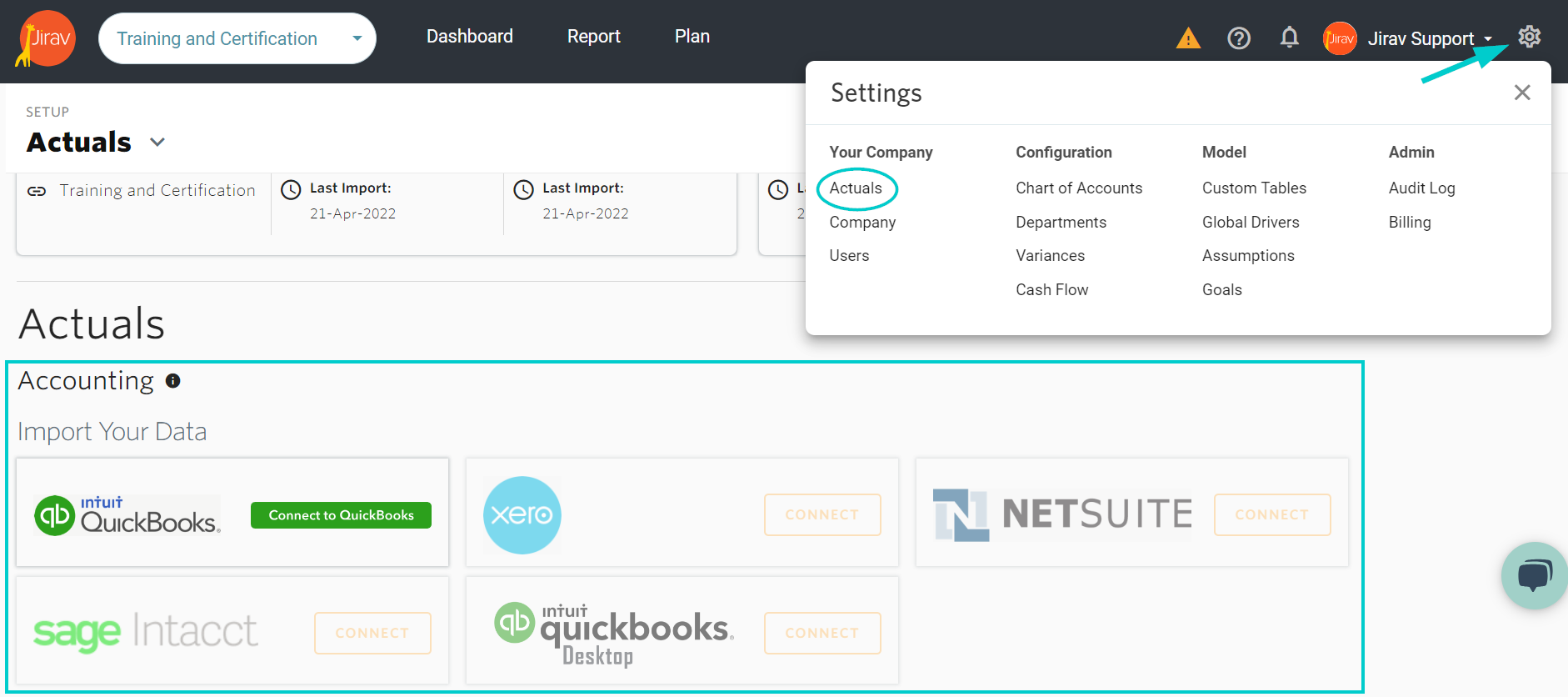Click the Configuration column heading
The height and width of the screenshot is (697, 1568).
click(x=1064, y=153)
